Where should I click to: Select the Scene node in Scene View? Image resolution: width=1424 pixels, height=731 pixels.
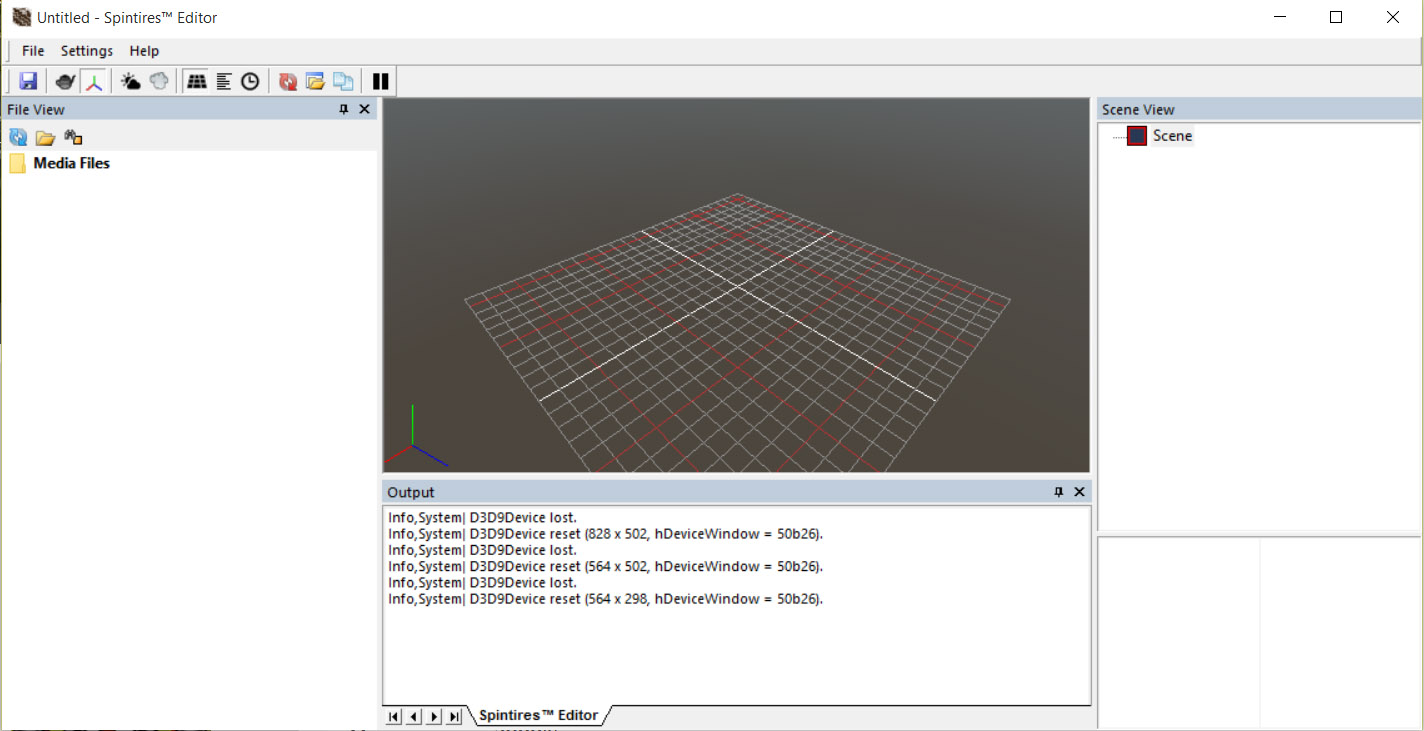(x=1172, y=136)
